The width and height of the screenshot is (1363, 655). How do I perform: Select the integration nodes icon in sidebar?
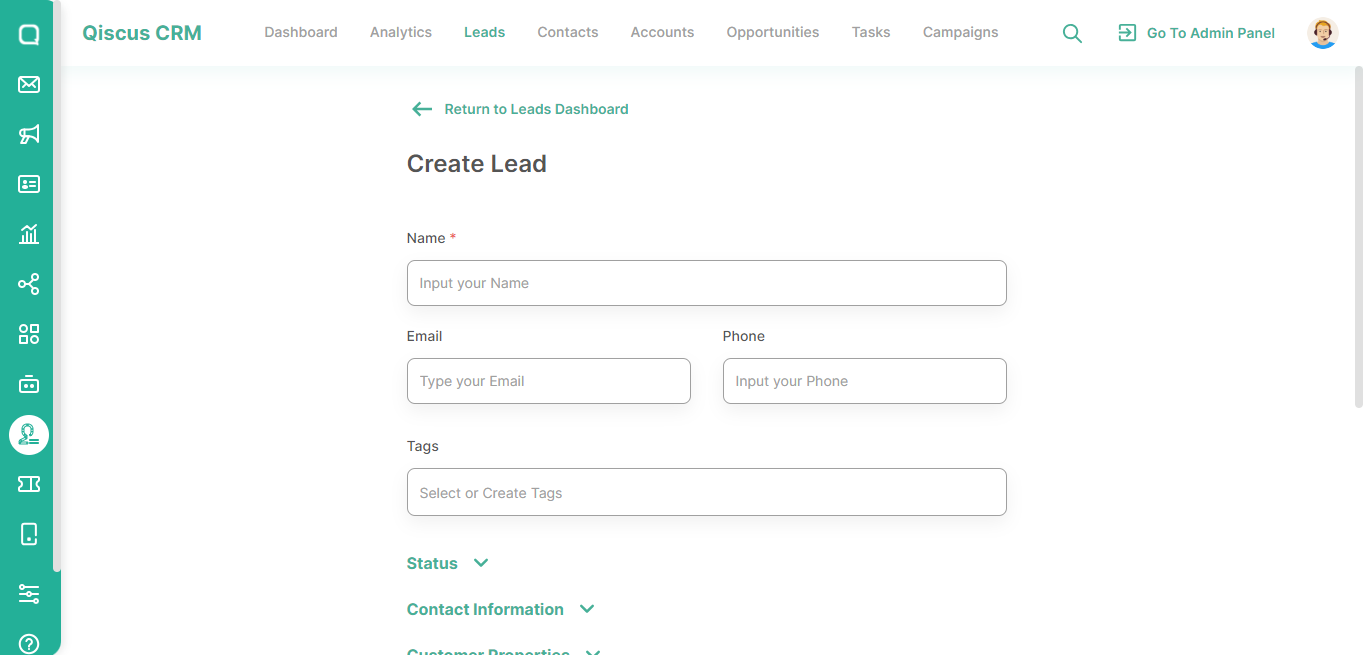coord(29,284)
